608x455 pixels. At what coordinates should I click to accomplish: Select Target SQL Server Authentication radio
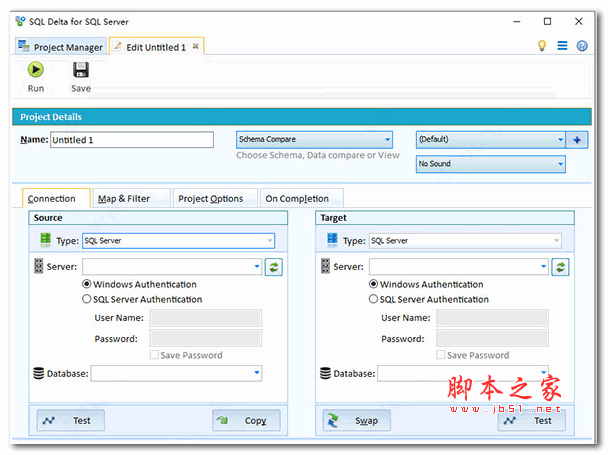(374, 299)
